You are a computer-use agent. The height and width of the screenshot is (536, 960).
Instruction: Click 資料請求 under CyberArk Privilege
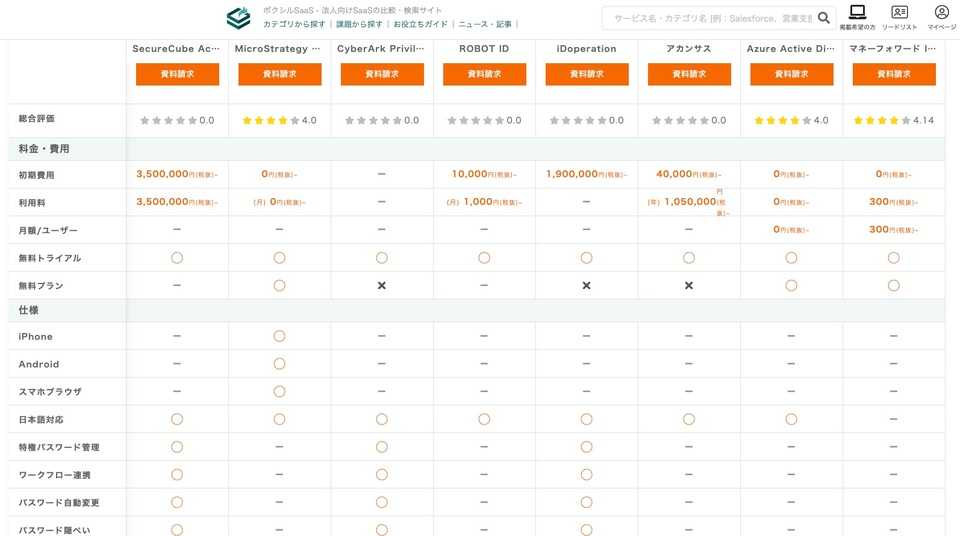[x=382, y=74]
